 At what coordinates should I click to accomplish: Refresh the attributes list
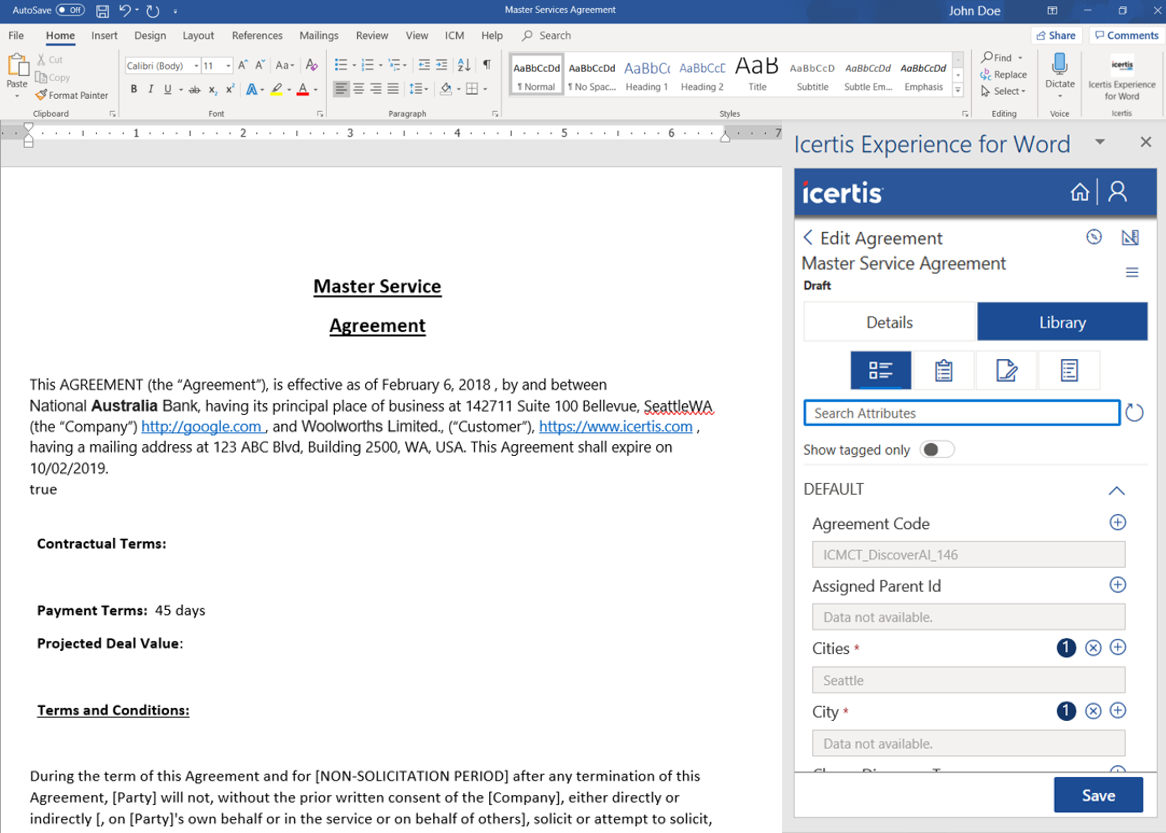click(1134, 413)
